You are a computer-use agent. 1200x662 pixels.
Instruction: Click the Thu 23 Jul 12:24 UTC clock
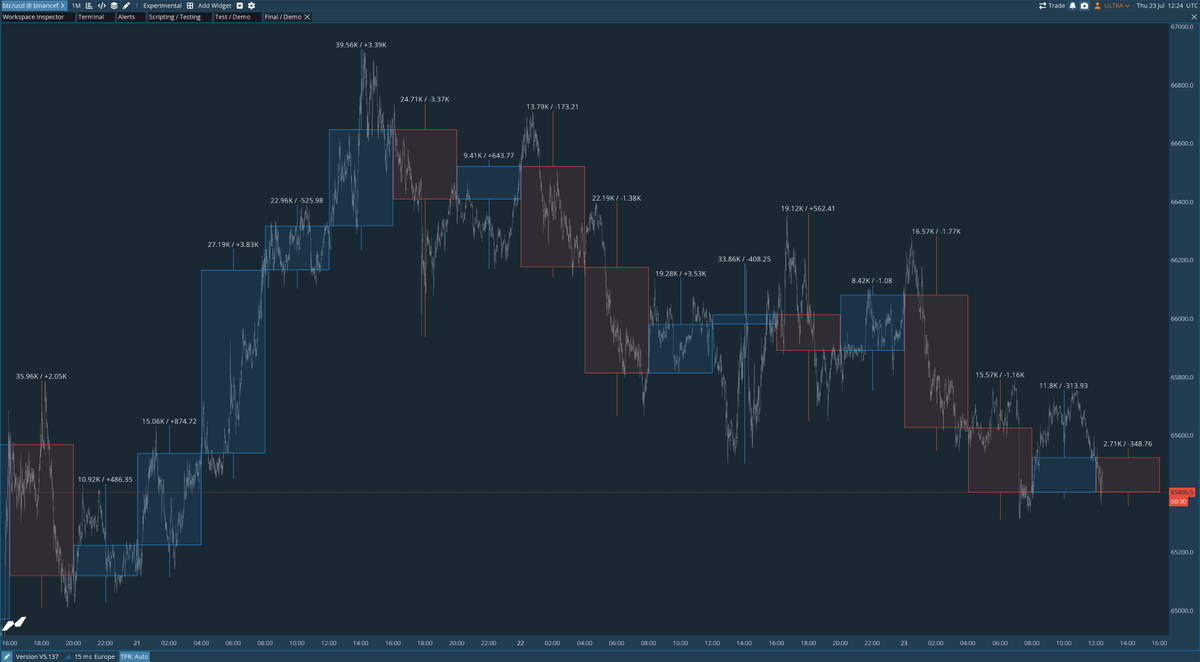point(1166,6)
